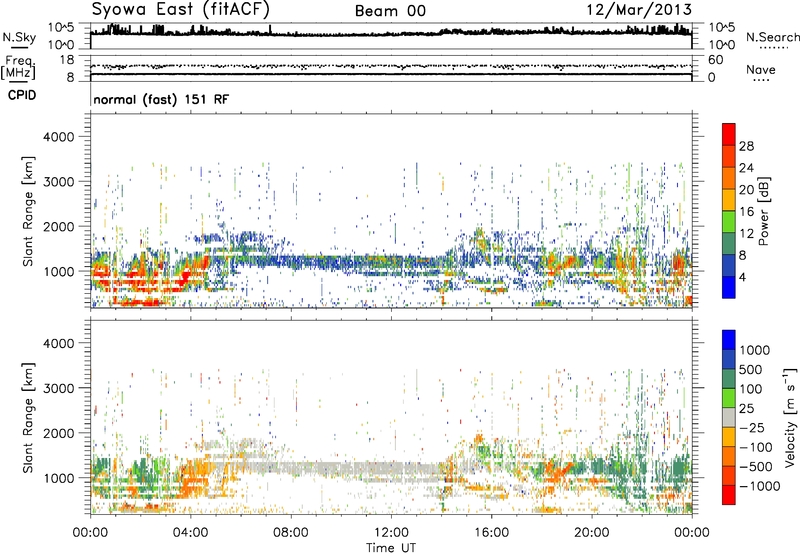Click the '1000' tick on the Velocity colorbar

pos(755,350)
